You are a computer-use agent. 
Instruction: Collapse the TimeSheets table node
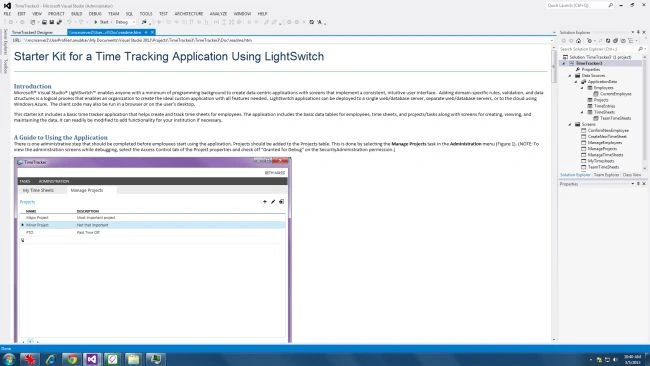(x=582, y=112)
